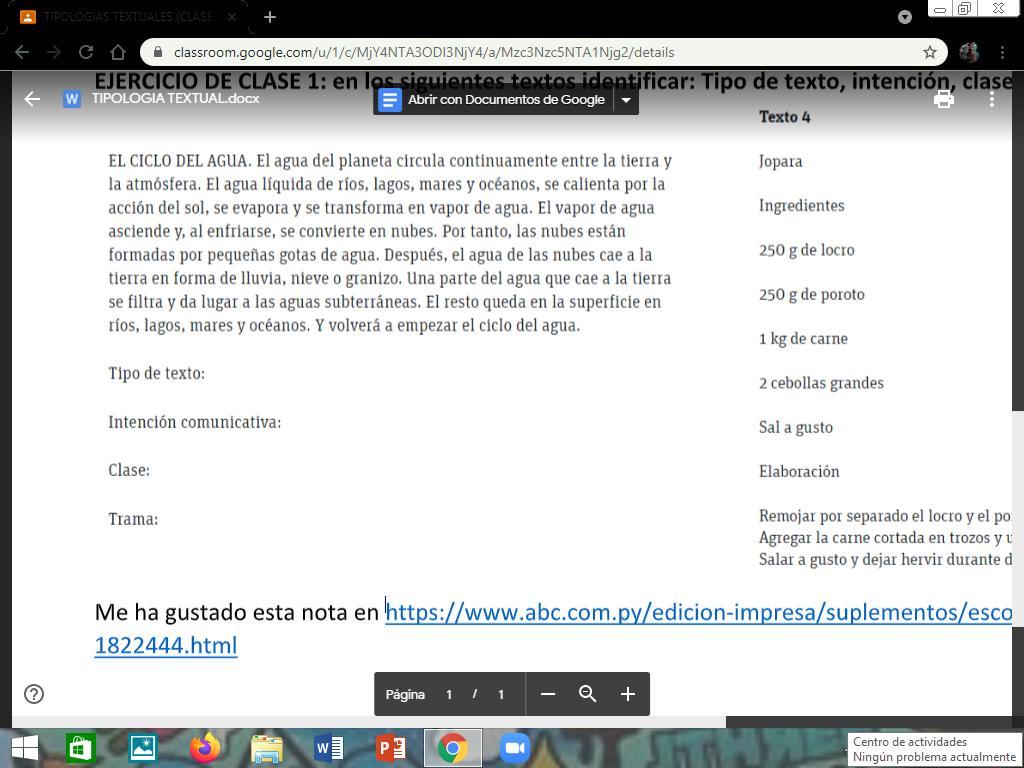The image size is (1024, 768).
Task: Go to the browser home page icon
Action: click(118, 52)
